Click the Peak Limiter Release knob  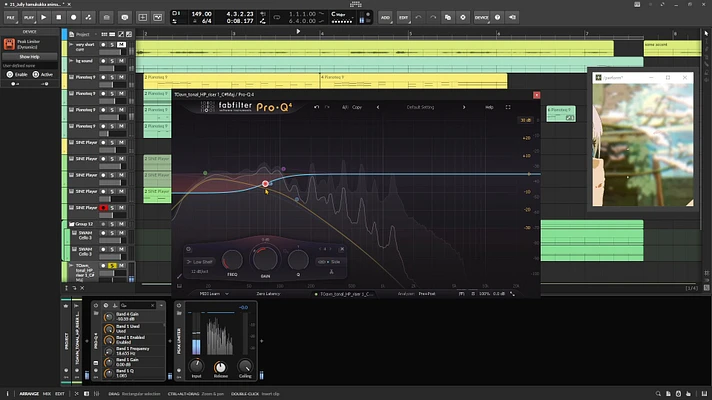[x=220, y=366]
